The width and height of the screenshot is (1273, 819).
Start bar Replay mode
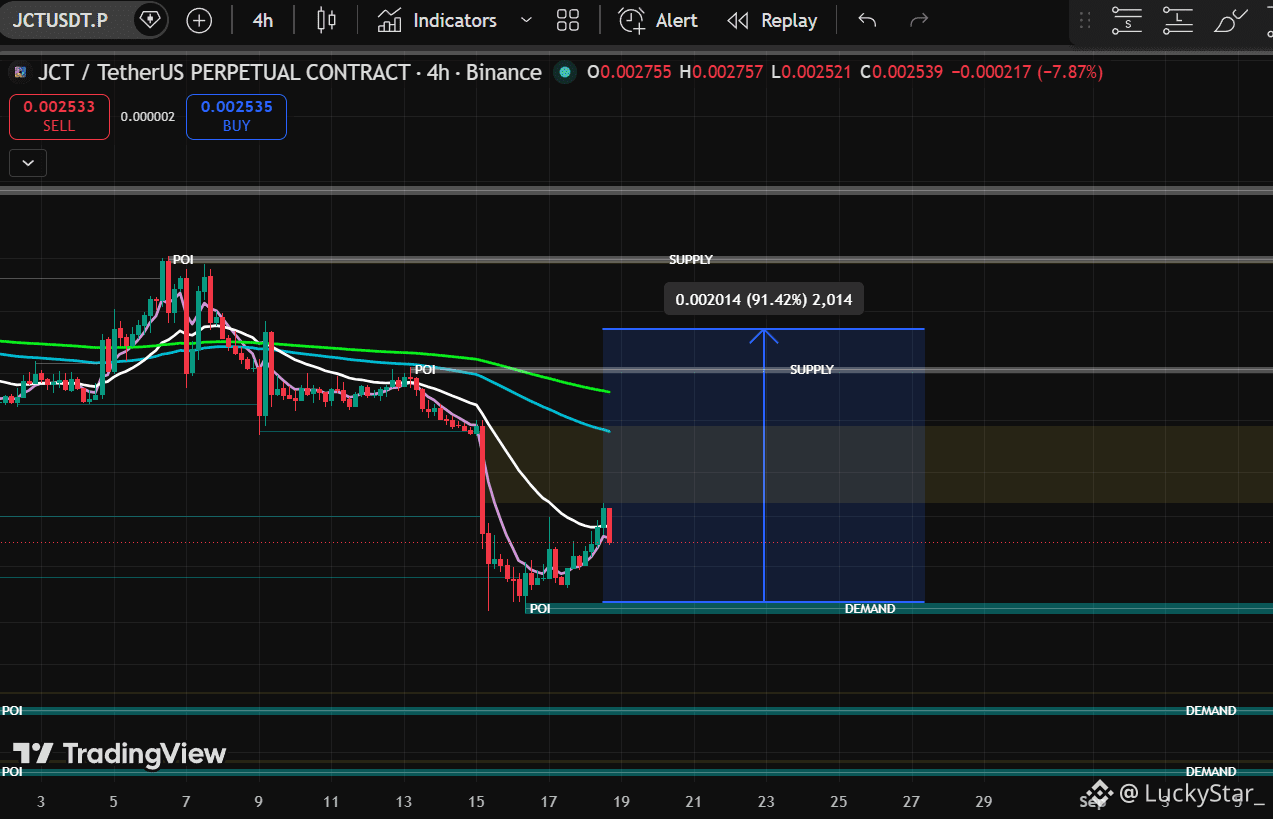coord(772,20)
